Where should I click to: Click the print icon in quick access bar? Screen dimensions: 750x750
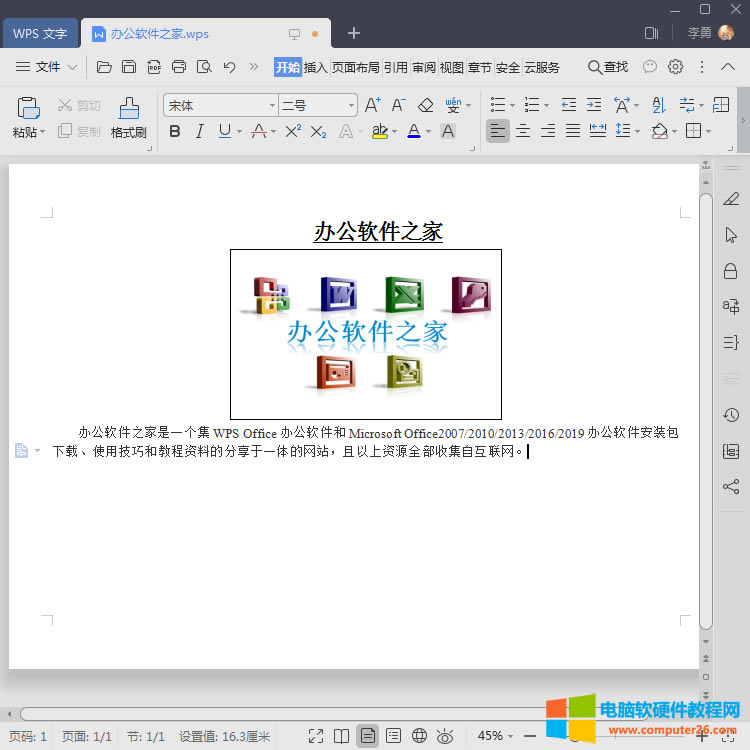click(x=179, y=67)
